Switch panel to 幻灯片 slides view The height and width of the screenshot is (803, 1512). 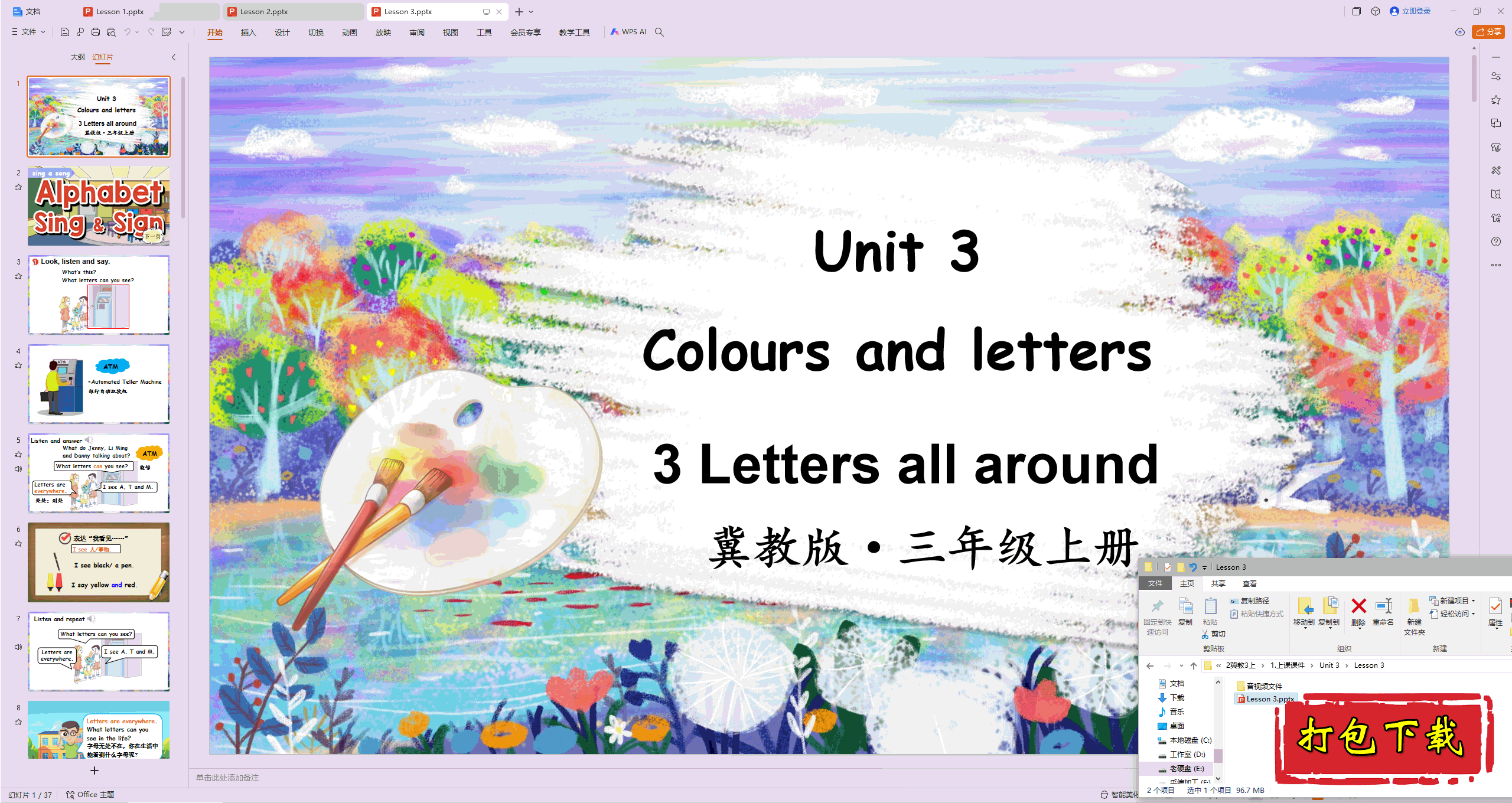tap(103, 57)
